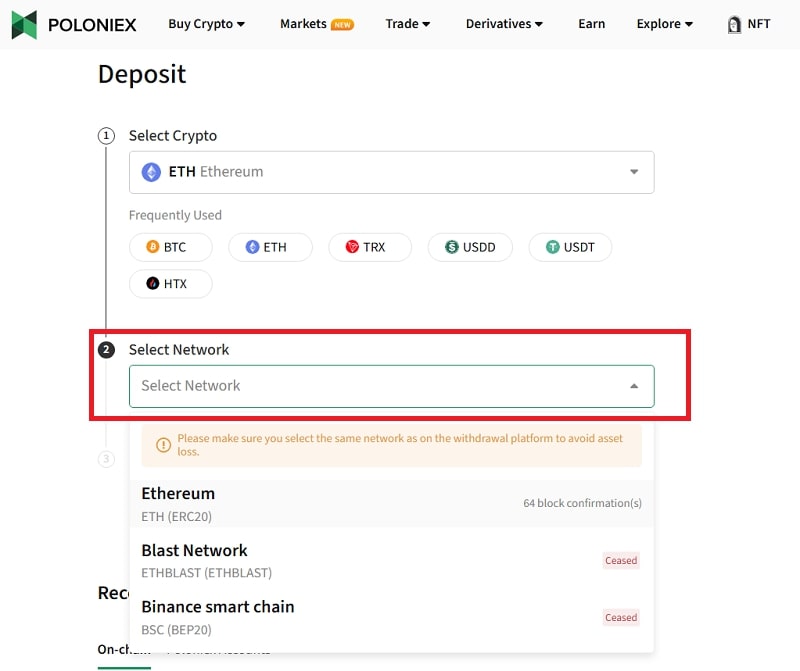This screenshot has height=671, width=800.
Task: Expand the Derivatives menu
Action: point(504,24)
